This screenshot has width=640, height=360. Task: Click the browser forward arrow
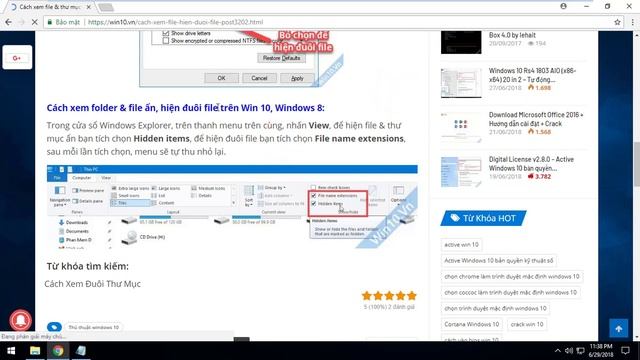tap(22, 22)
